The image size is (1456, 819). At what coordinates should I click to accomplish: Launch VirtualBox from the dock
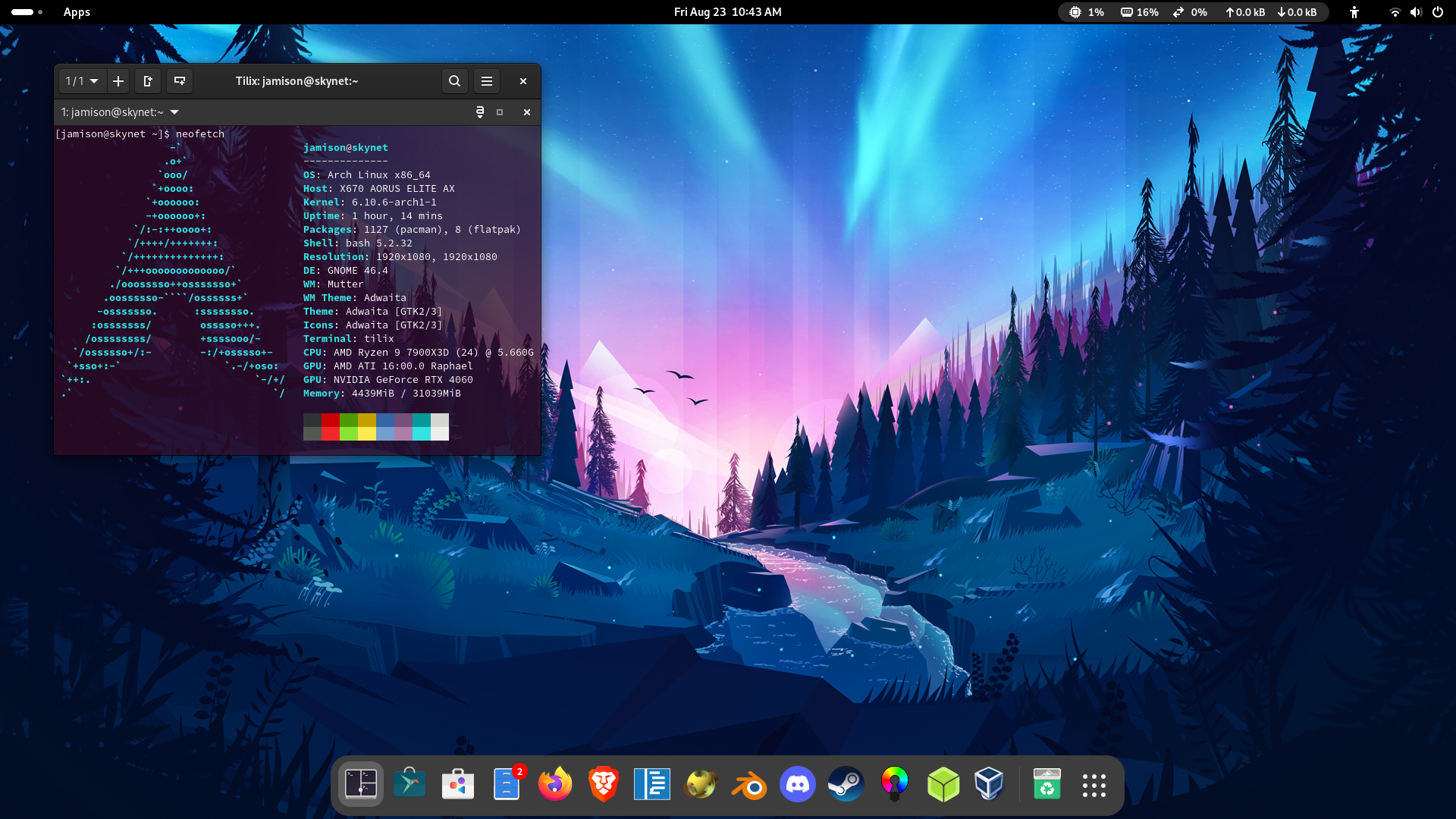click(989, 784)
